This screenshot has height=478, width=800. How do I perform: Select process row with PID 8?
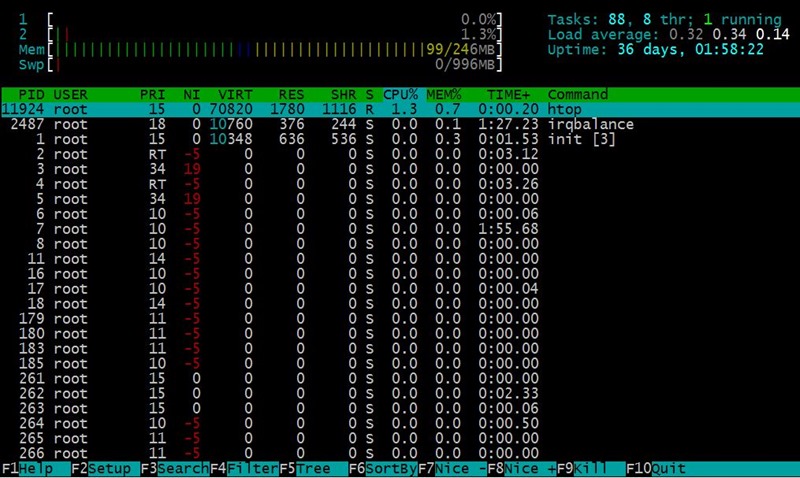[x=400, y=244]
